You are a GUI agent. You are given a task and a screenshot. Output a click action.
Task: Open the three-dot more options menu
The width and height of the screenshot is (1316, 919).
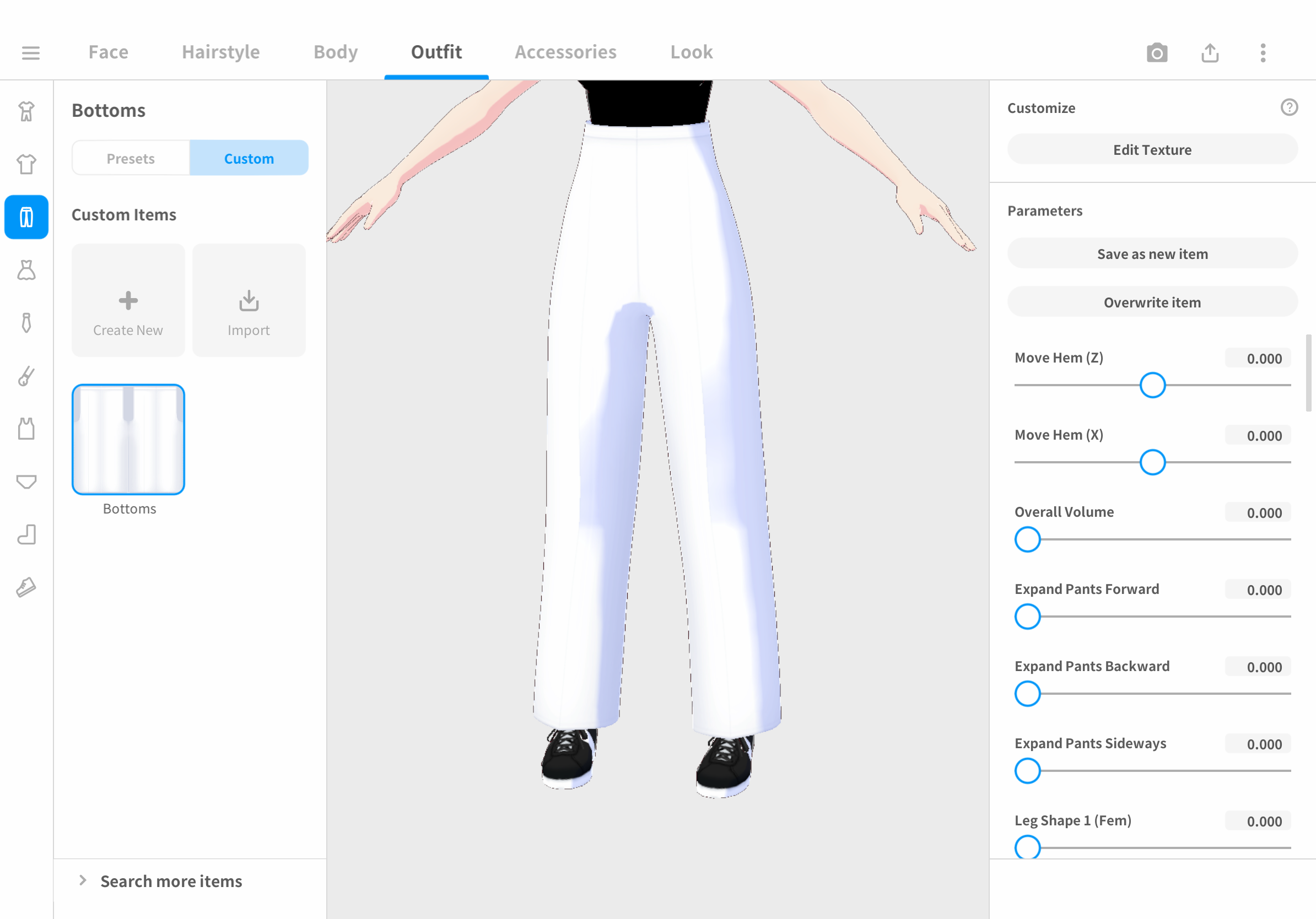click(1263, 53)
